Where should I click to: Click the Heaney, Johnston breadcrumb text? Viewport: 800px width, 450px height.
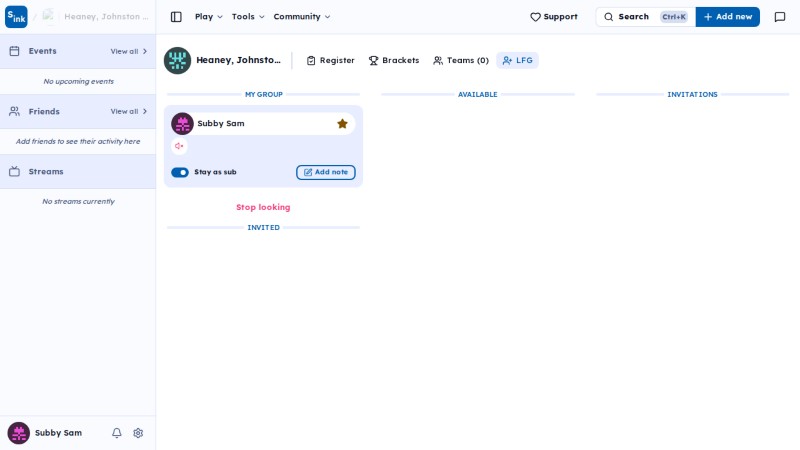[106, 16]
